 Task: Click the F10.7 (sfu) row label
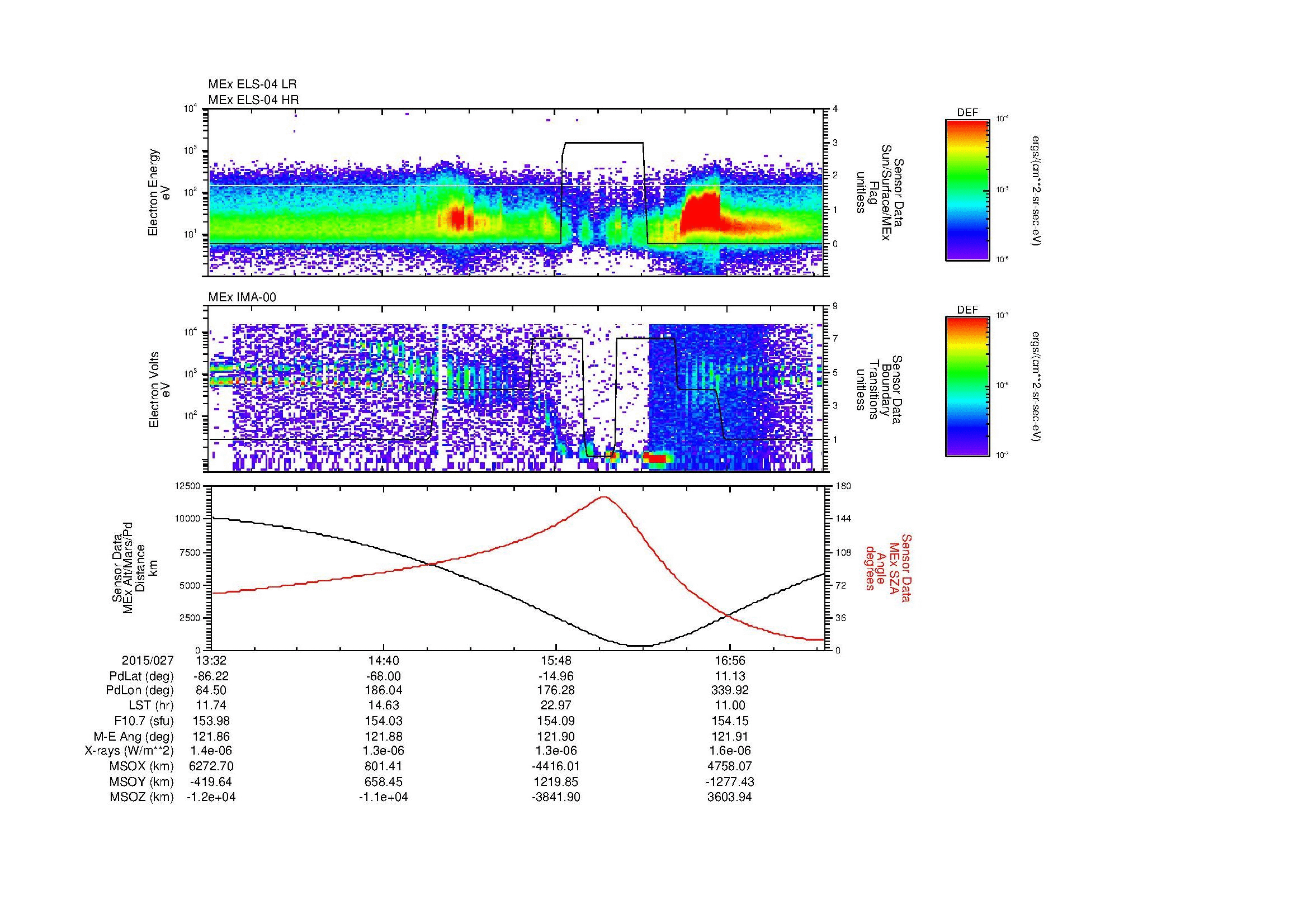[144, 721]
